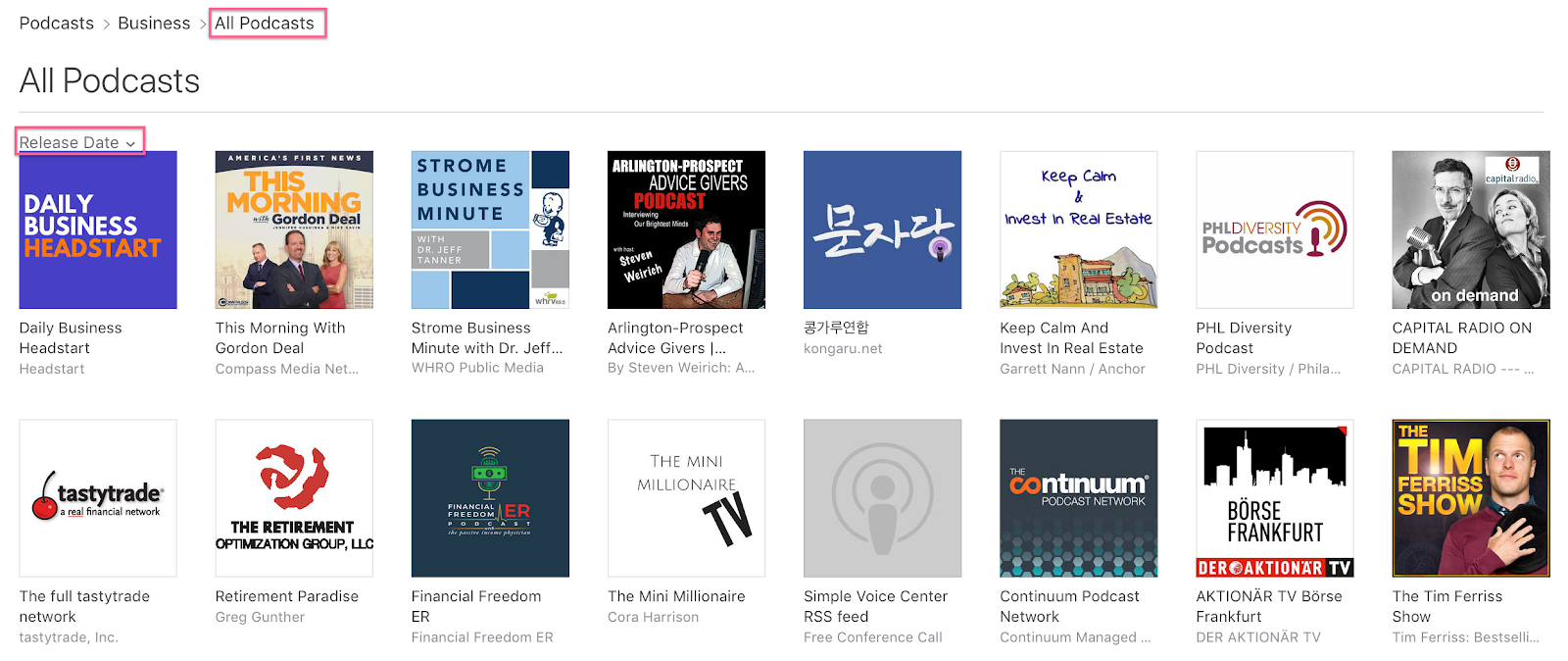Click the Headstart author name
Viewport: 1568px width, 661px height.
52,369
